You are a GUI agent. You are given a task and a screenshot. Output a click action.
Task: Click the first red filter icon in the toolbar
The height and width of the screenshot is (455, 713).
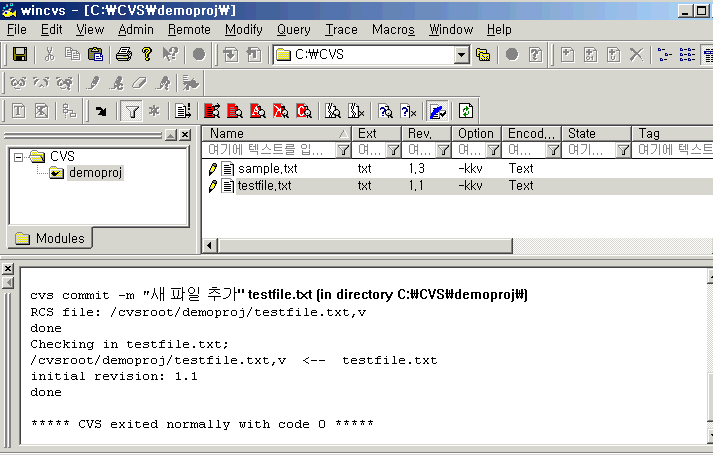pos(211,110)
